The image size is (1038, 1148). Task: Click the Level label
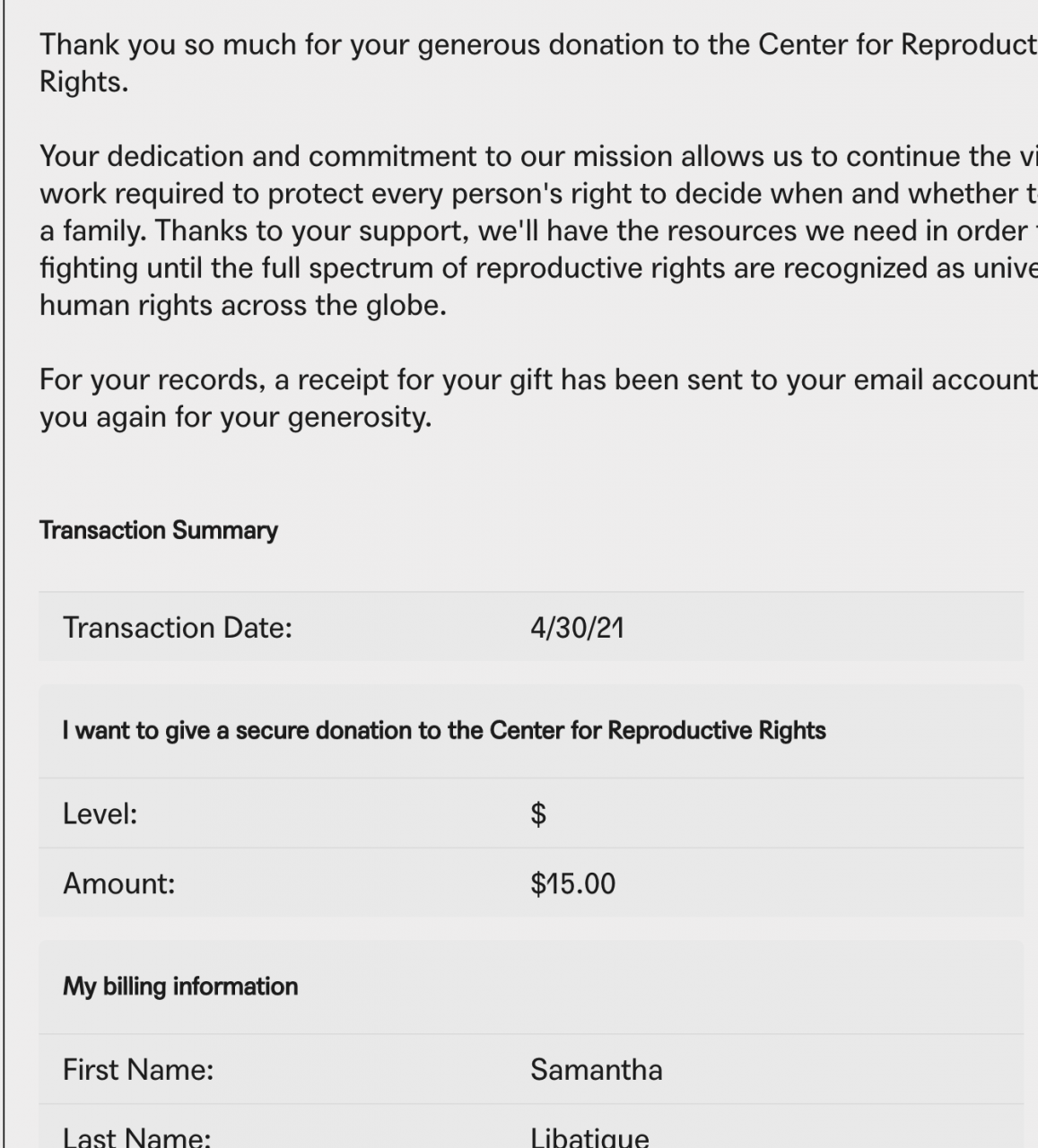(100, 814)
